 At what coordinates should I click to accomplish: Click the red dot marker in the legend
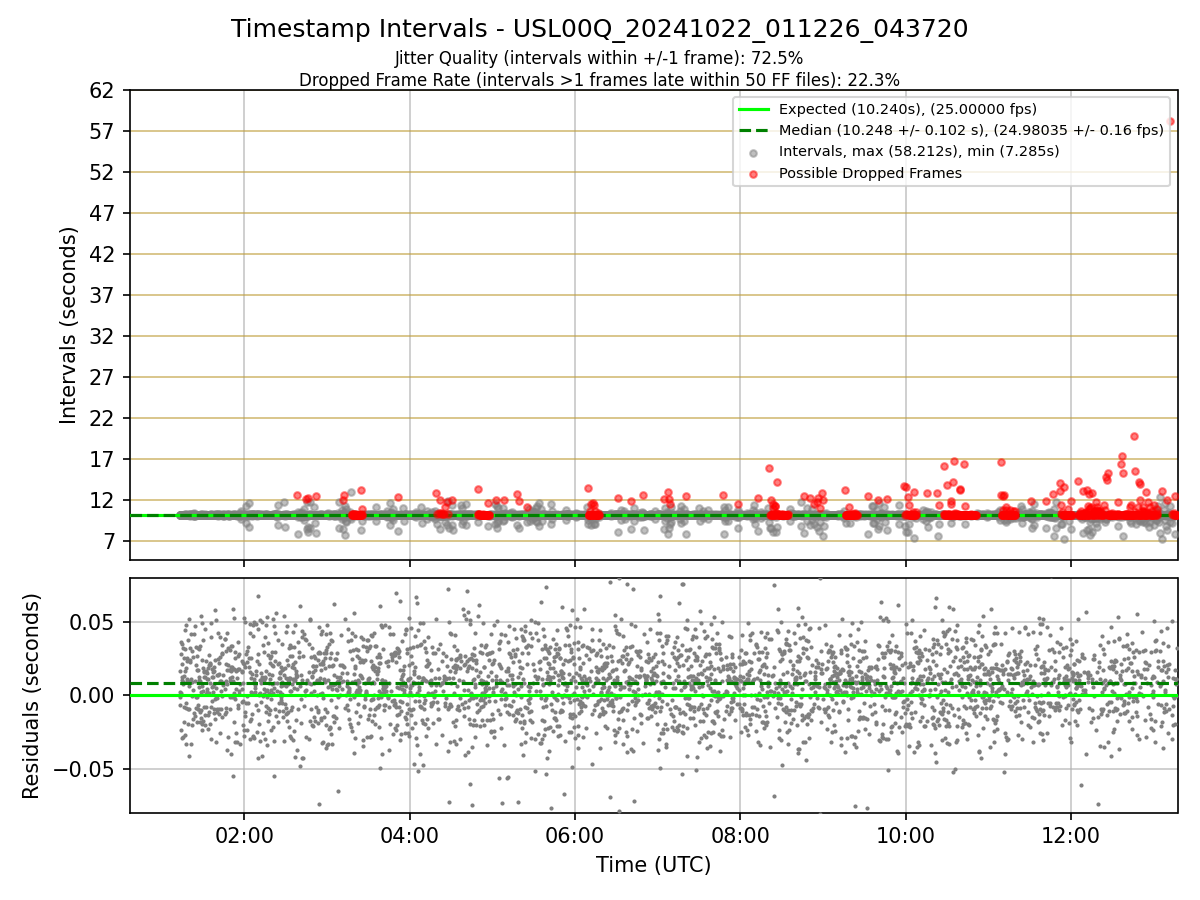tap(754, 174)
